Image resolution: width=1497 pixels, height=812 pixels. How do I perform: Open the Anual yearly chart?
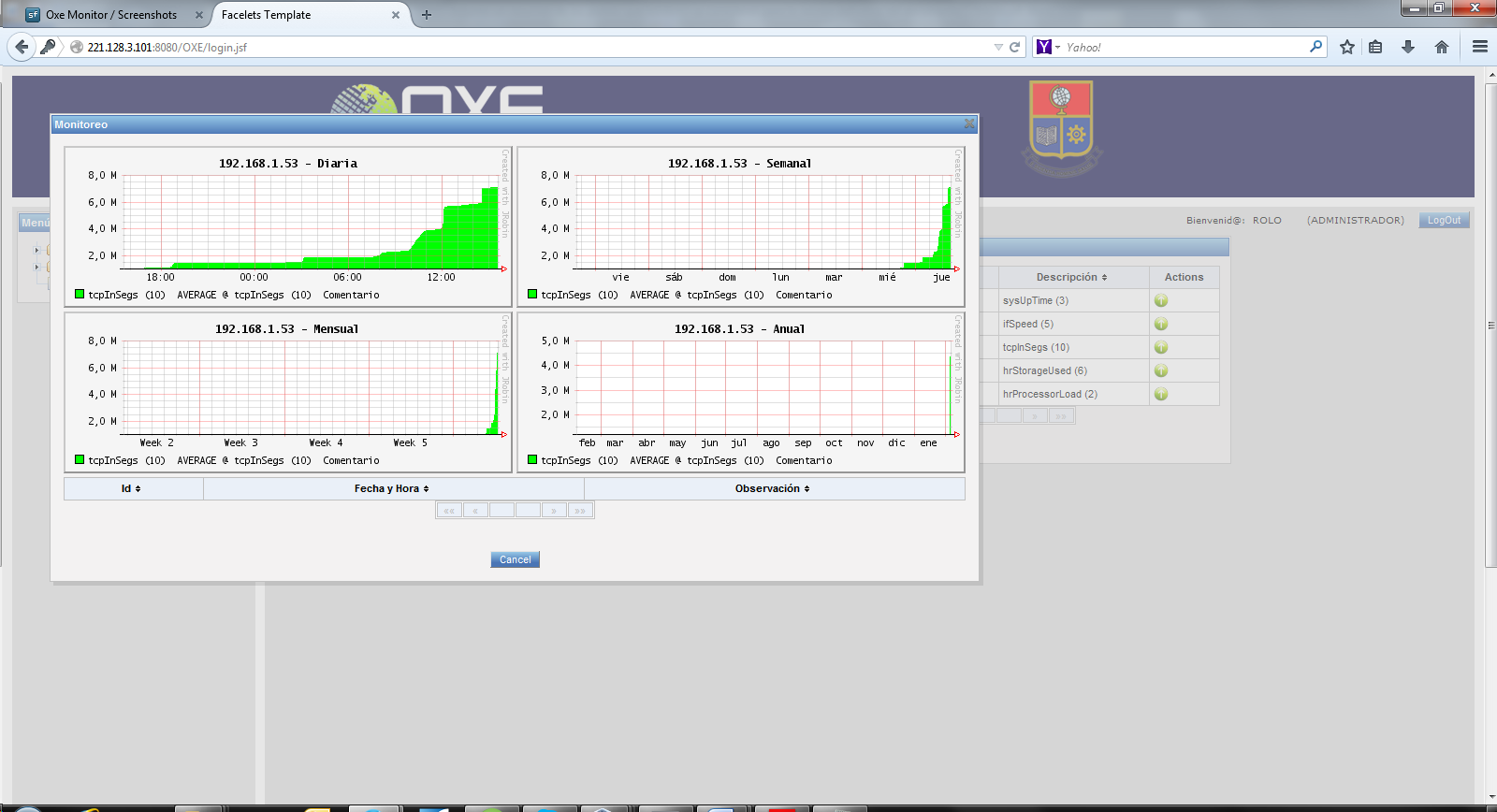point(741,392)
